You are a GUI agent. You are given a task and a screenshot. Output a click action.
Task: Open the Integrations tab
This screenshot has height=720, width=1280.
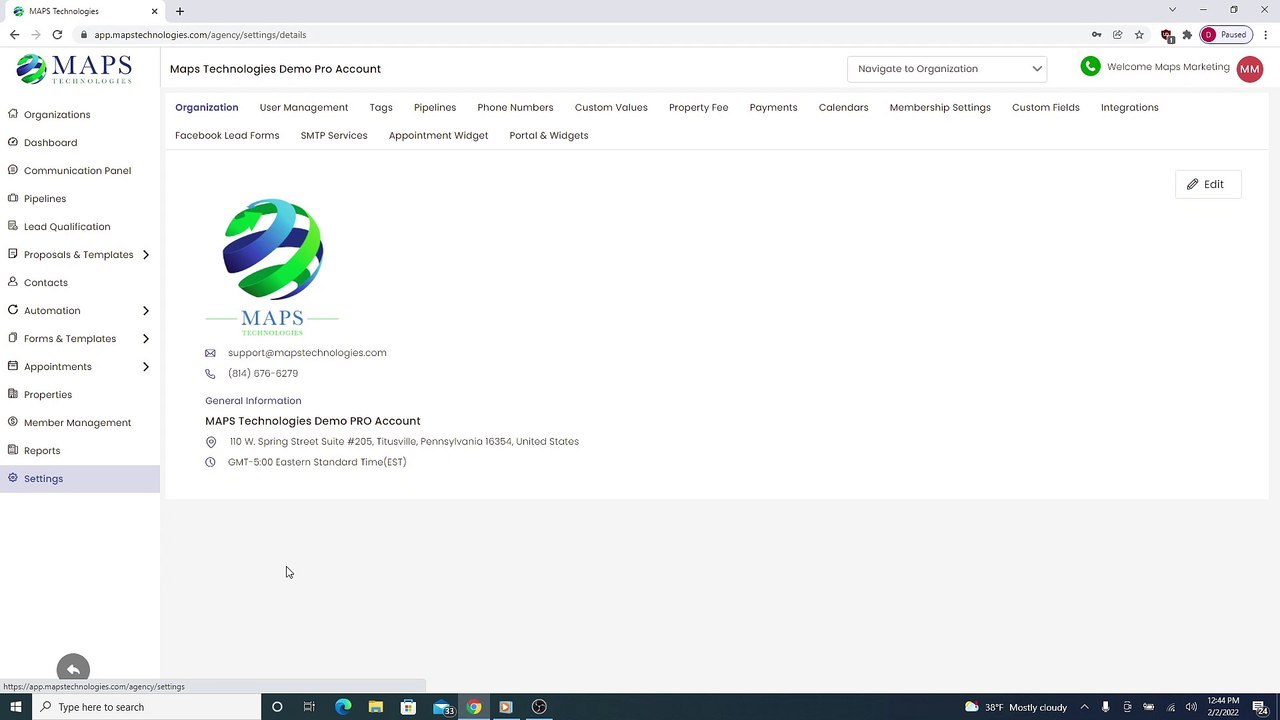pos(1130,107)
